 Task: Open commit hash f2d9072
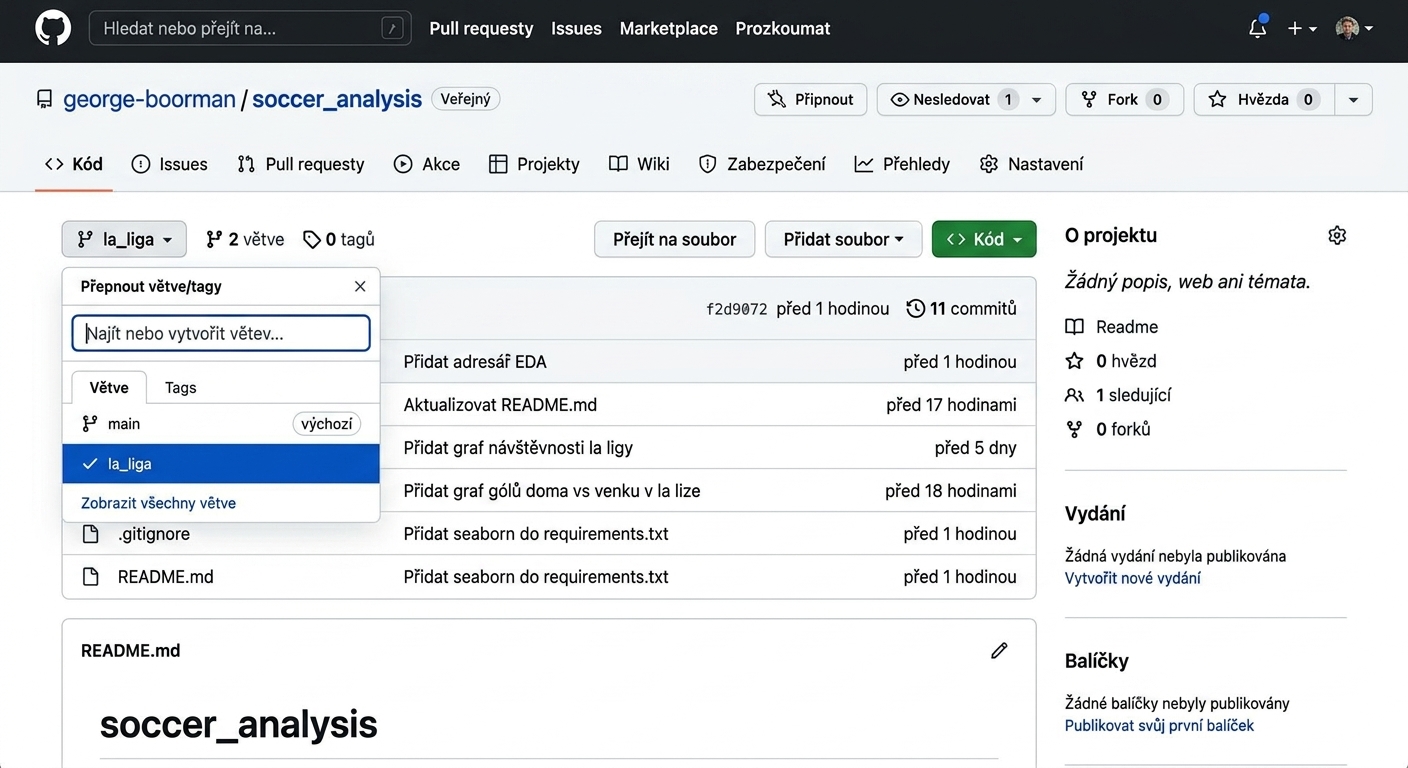[737, 309]
